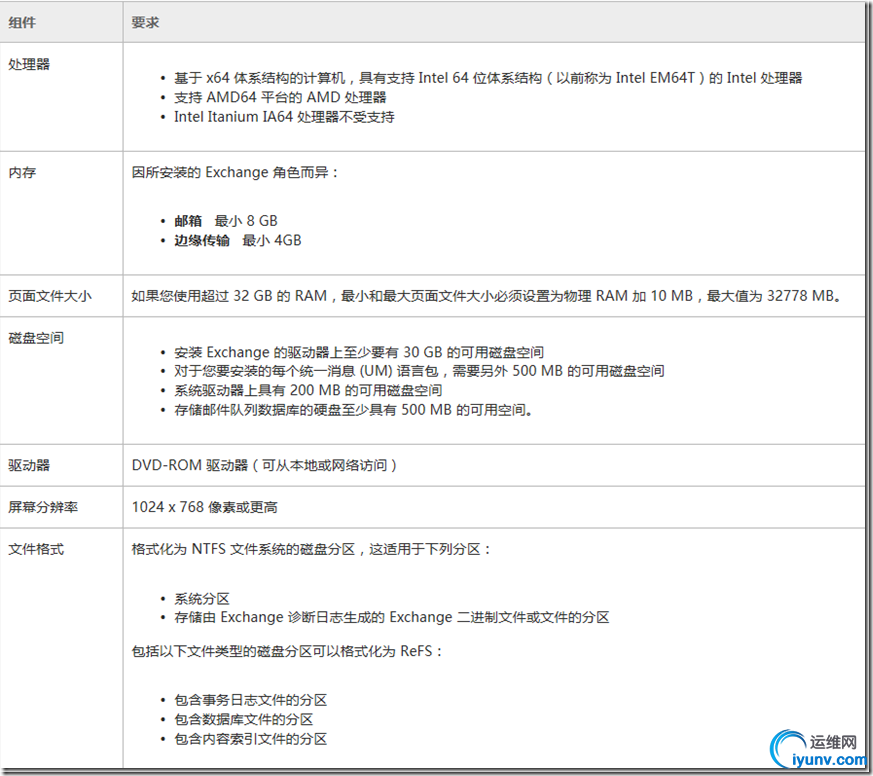Screen dimensions: 873x776
Task: Click 因所安装的 Exchange 角色而异 text
Action: tap(234, 173)
